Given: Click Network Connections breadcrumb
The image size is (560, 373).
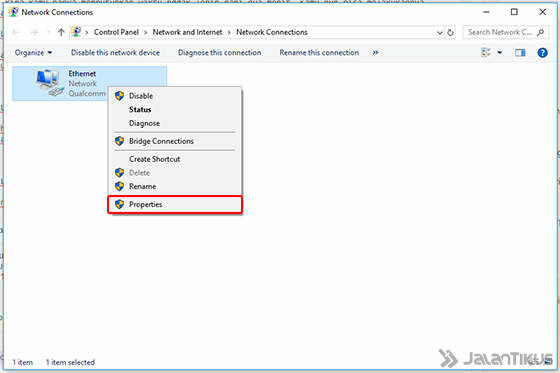Looking at the screenshot, I should pos(272,32).
